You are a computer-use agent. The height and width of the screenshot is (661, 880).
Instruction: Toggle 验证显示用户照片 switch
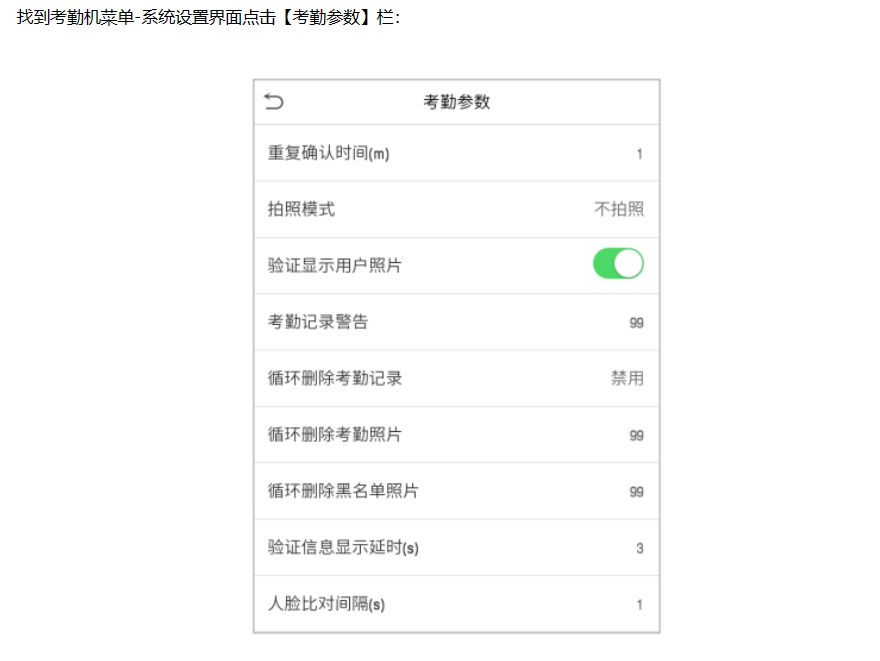point(618,264)
